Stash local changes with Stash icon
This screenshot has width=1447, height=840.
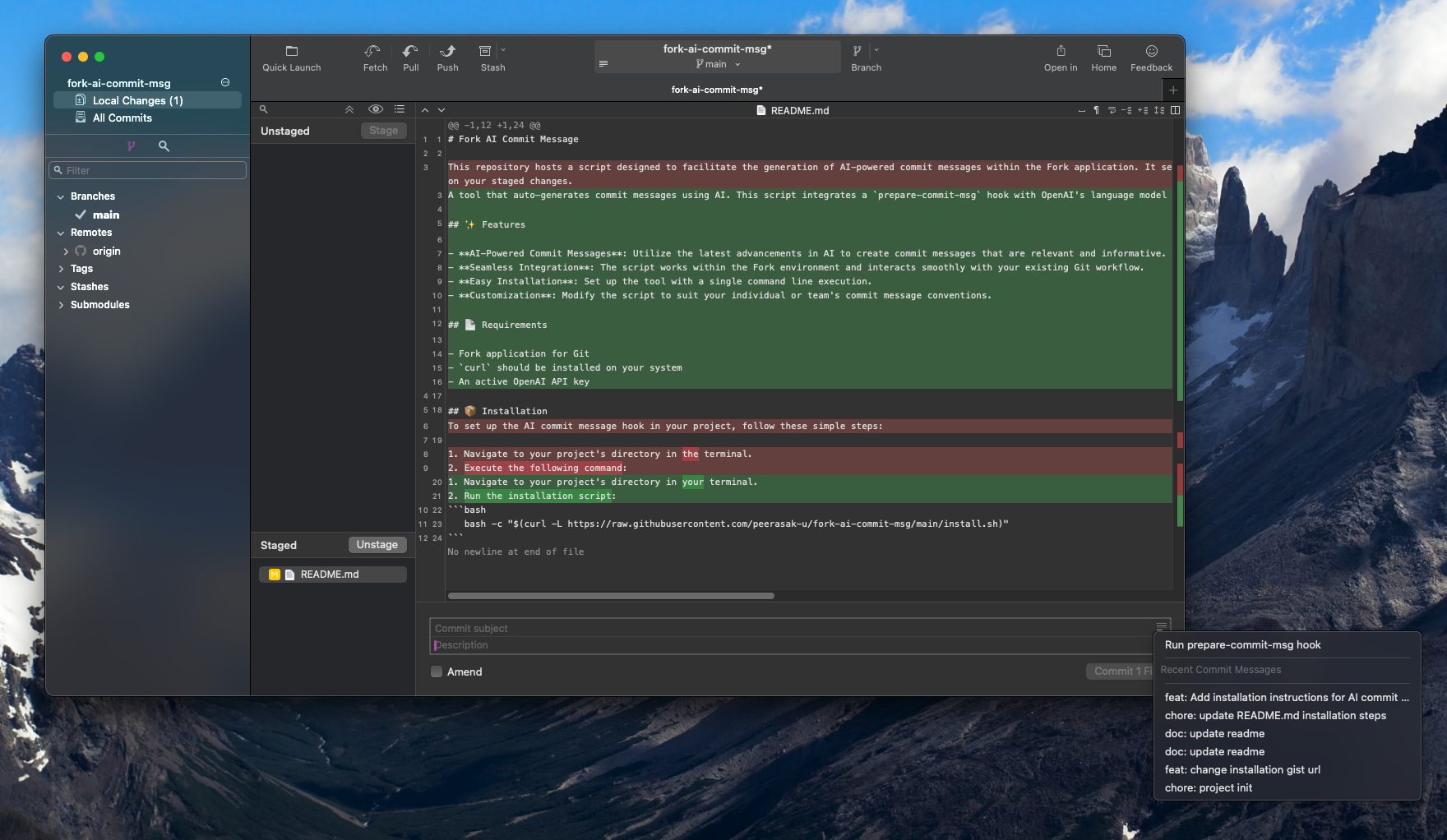(x=486, y=51)
